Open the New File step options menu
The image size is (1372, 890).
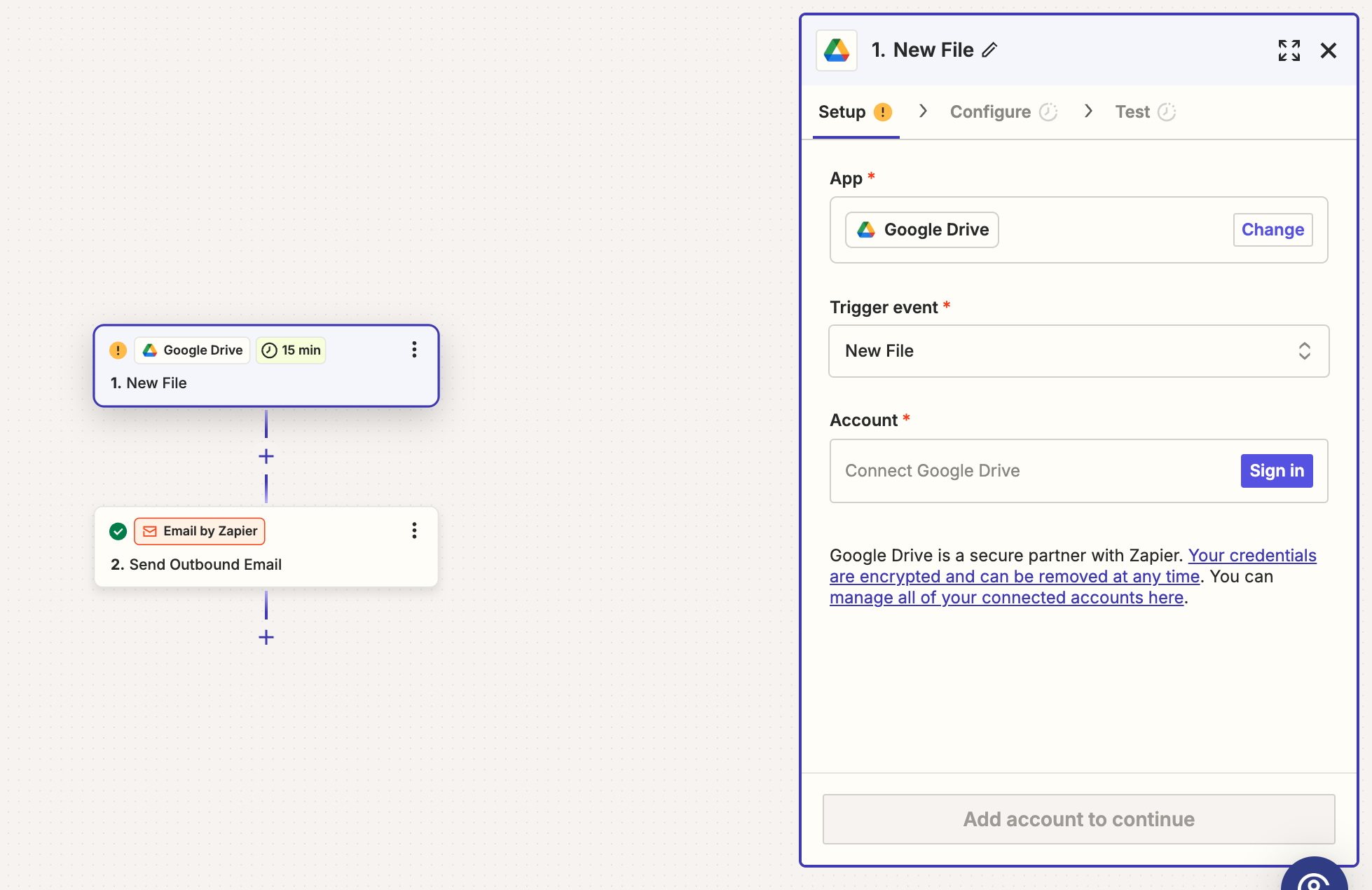[x=414, y=350]
